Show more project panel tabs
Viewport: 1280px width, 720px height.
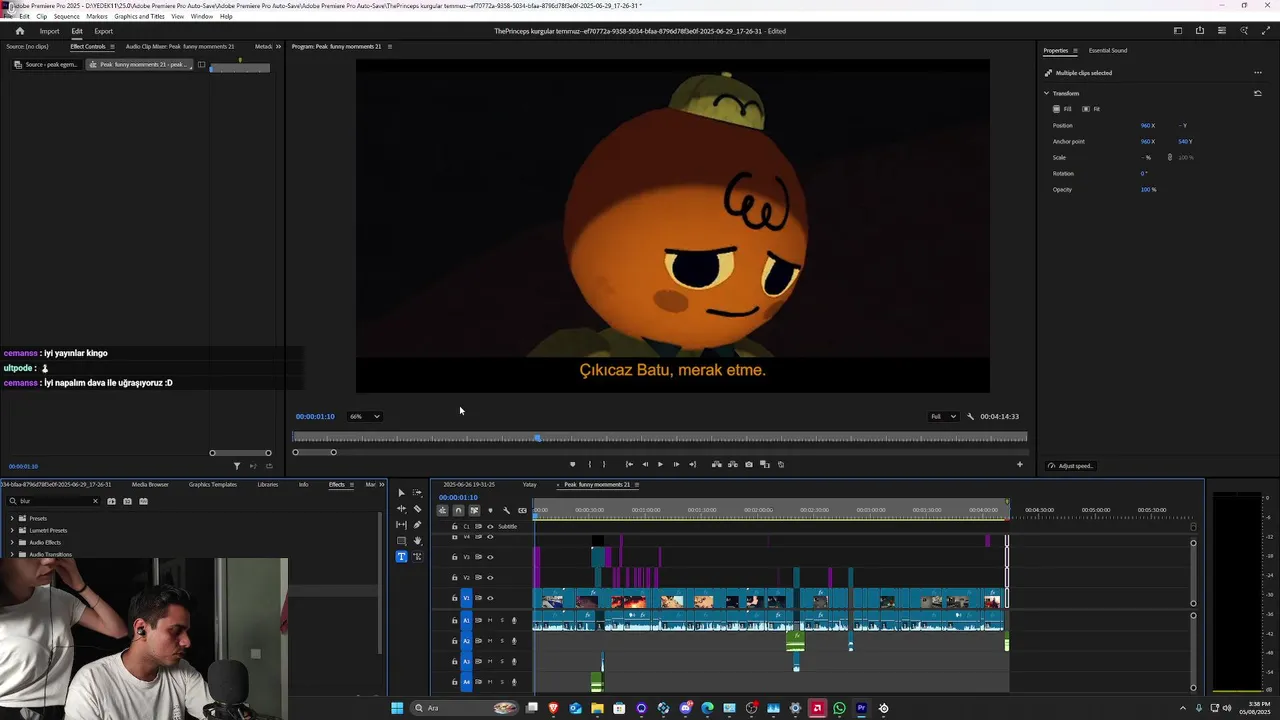(381, 485)
